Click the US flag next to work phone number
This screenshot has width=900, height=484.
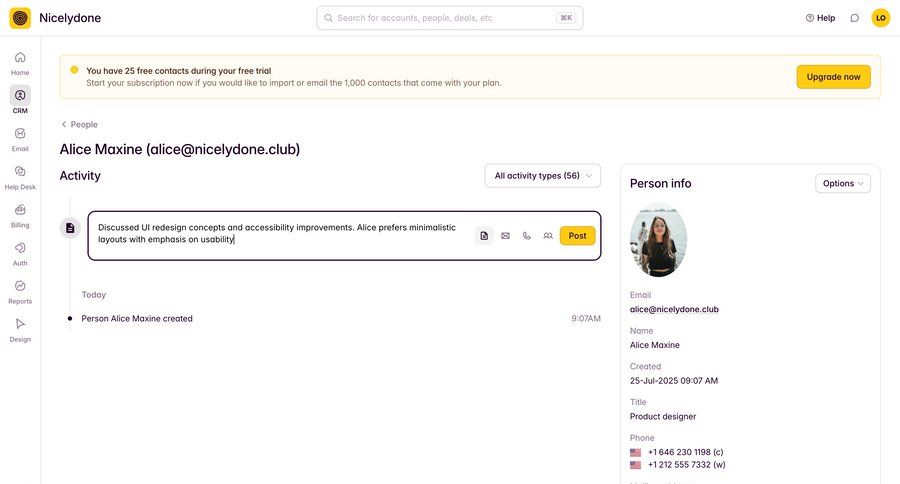coord(635,465)
